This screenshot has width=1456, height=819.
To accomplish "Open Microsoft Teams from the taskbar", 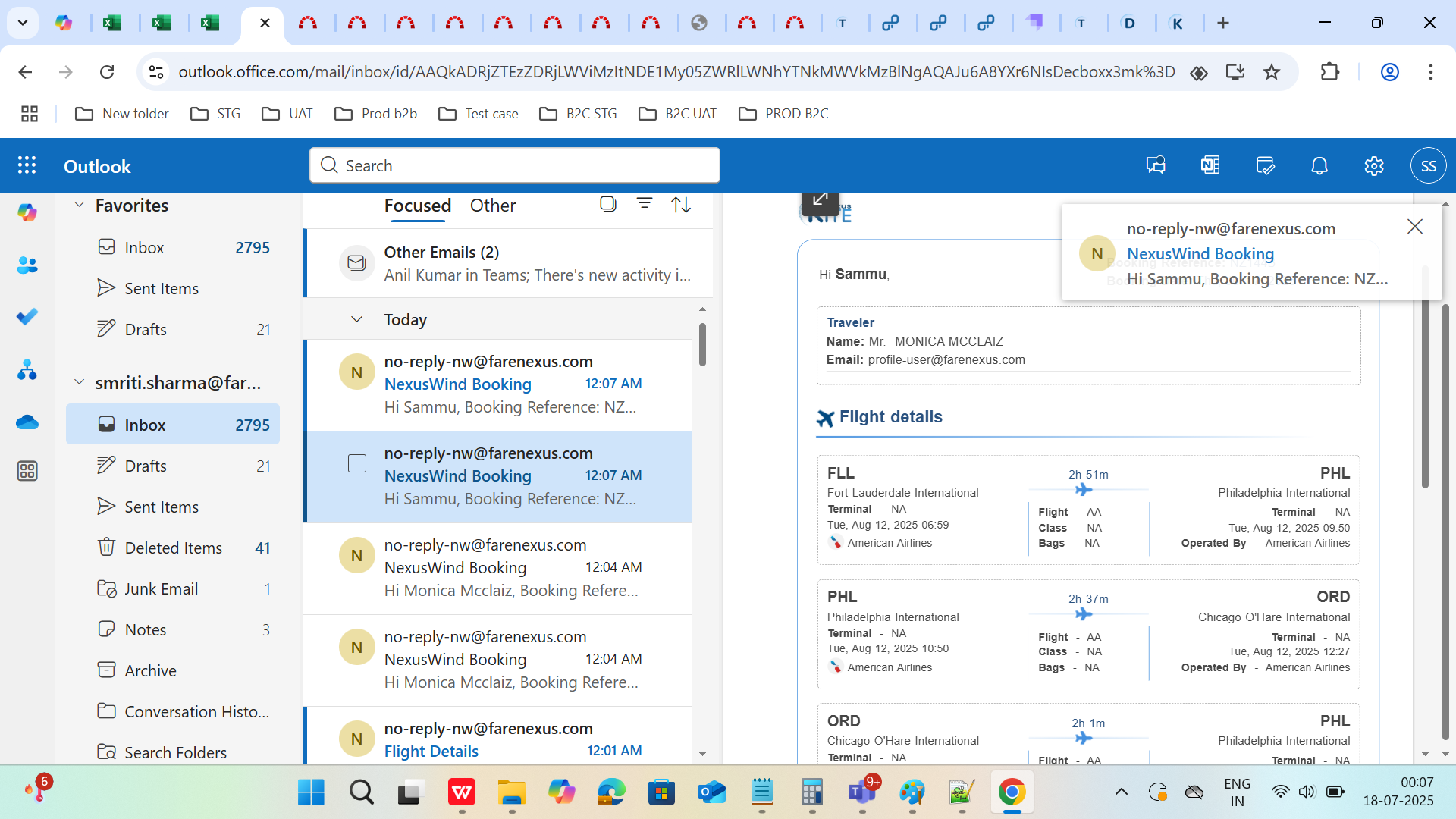I will 862,792.
